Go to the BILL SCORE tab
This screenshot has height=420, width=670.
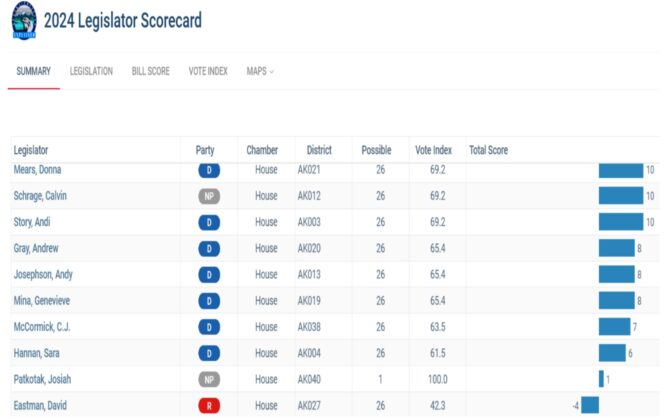coord(150,71)
